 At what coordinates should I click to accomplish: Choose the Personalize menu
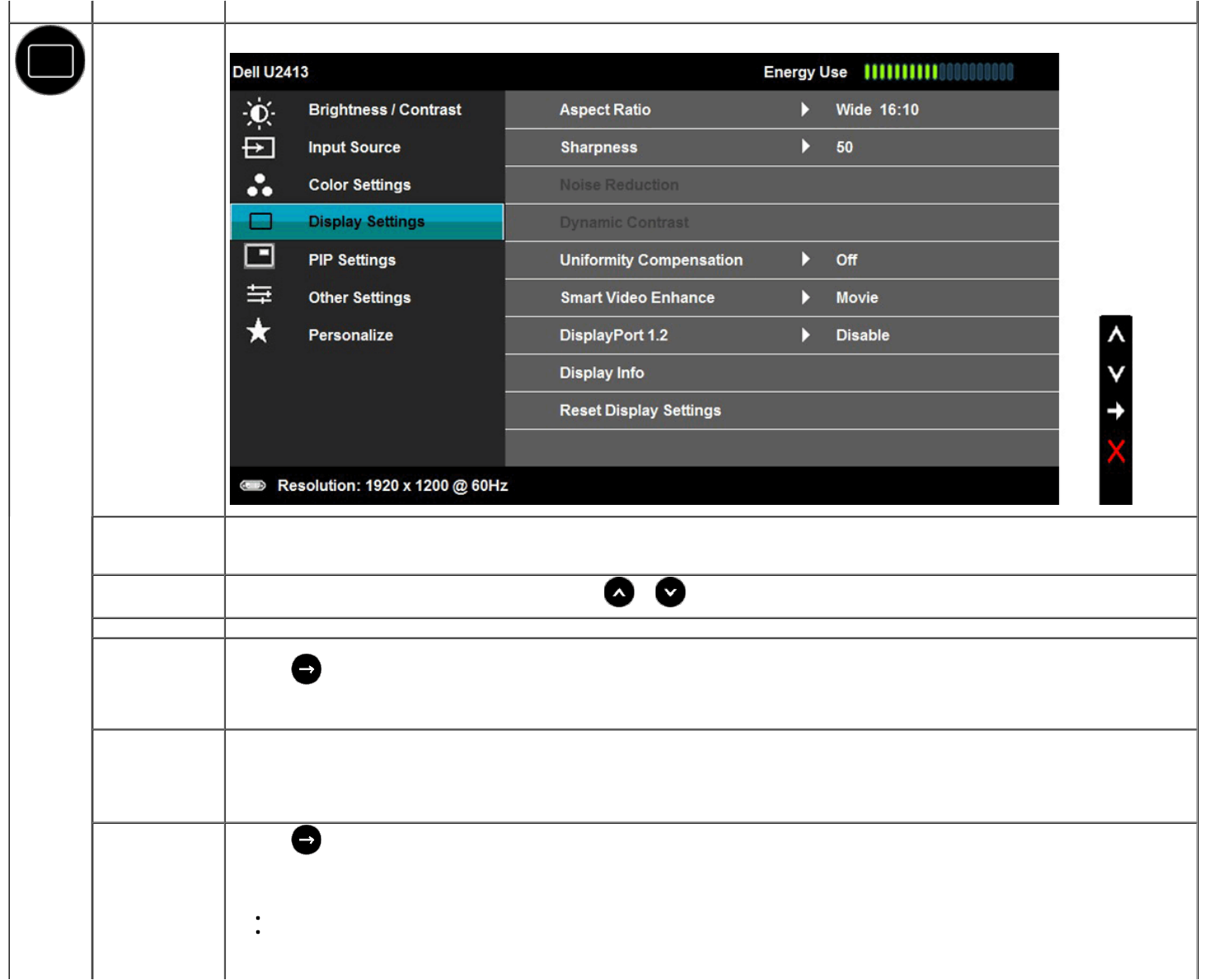367,335
